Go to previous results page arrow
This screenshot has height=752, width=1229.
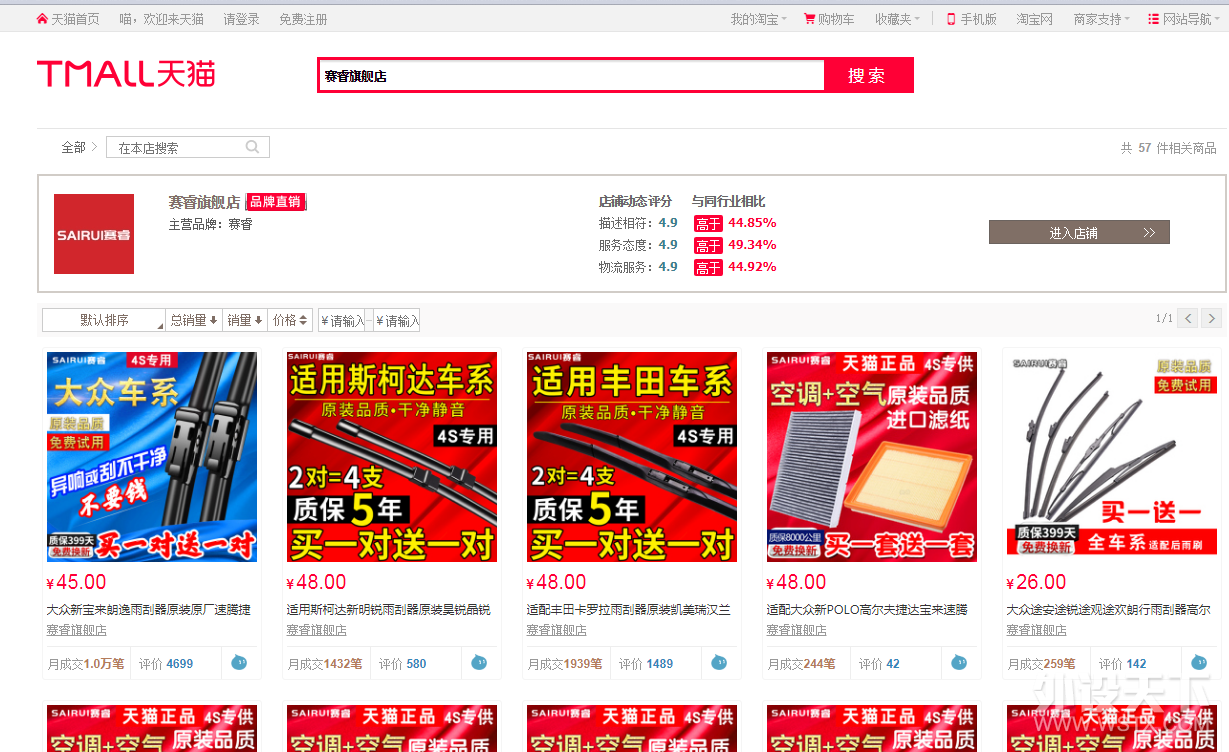coord(1188,318)
